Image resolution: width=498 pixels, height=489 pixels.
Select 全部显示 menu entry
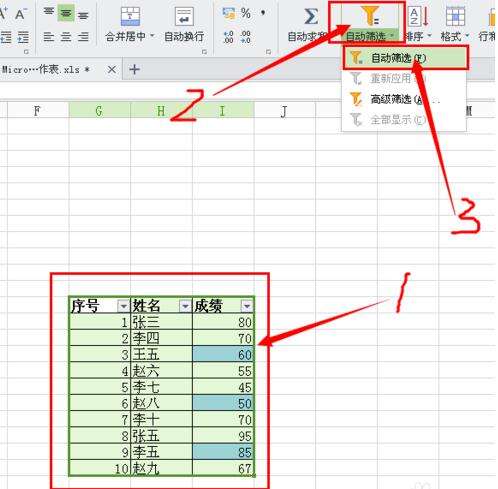click(404, 119)
